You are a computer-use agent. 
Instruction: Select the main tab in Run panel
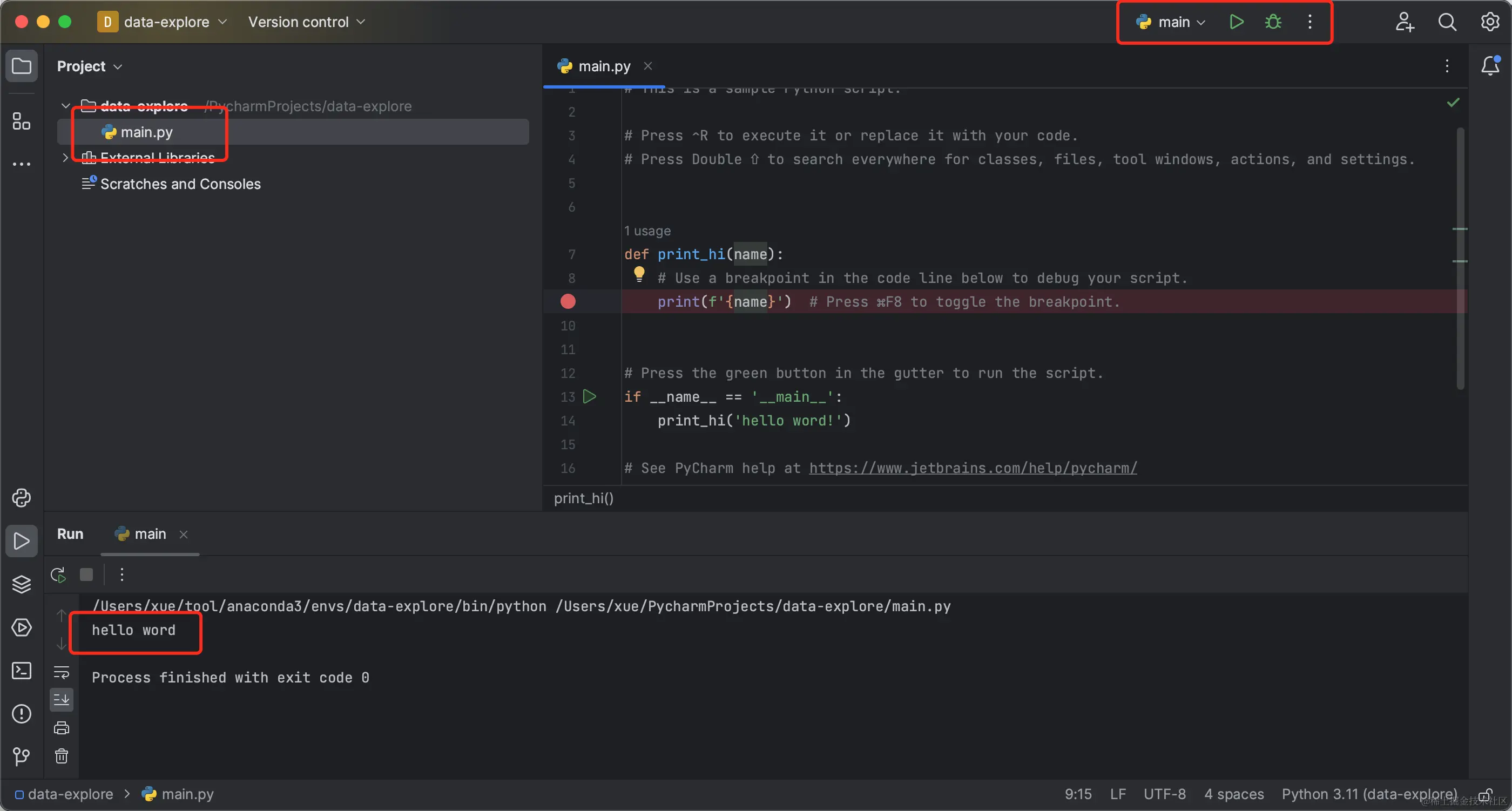(150, 534)
